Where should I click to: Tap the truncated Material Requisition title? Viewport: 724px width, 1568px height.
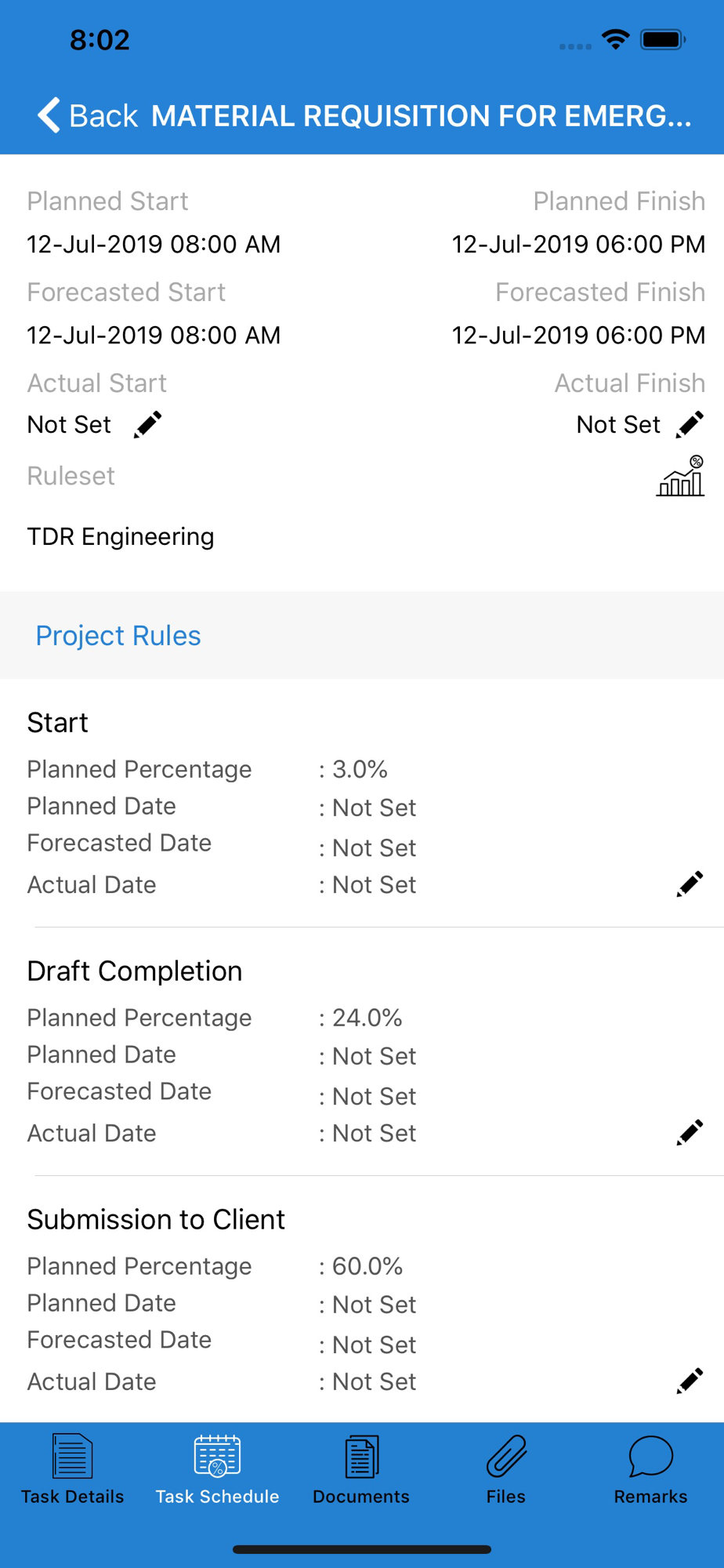click(422, 115)
